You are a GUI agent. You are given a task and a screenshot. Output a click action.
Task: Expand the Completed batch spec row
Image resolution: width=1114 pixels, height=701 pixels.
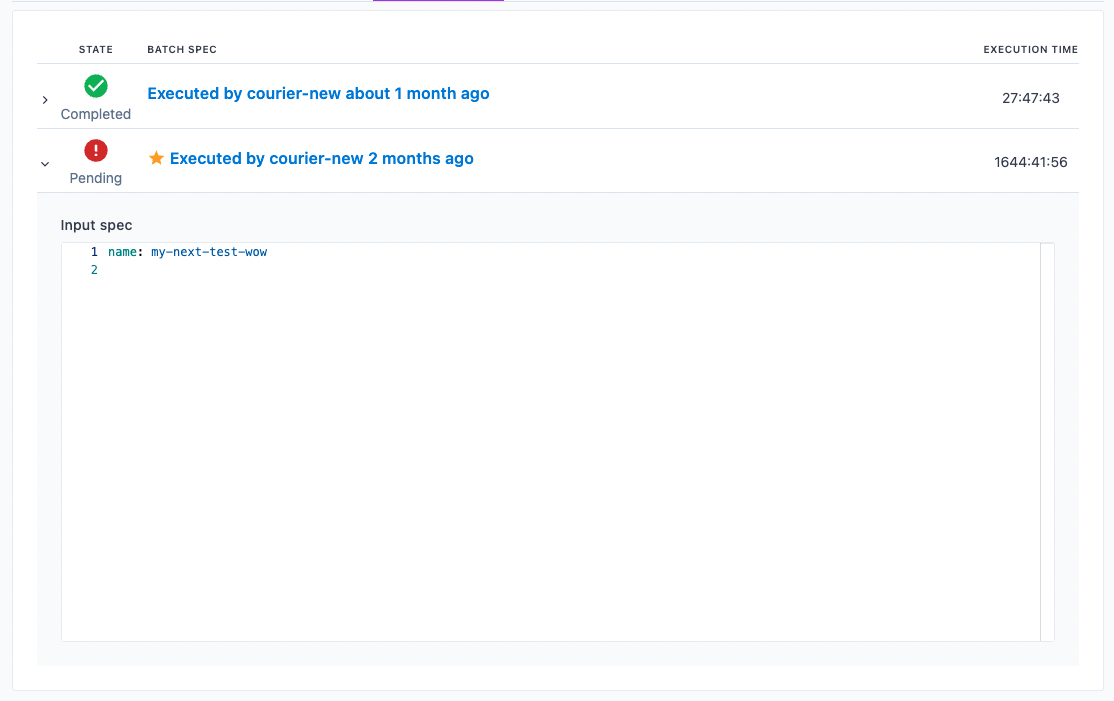tap(45, 100)
